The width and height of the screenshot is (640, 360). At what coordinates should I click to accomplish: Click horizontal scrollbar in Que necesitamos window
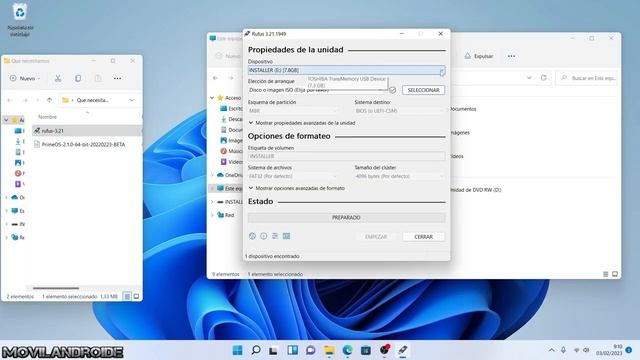(56, 288)
